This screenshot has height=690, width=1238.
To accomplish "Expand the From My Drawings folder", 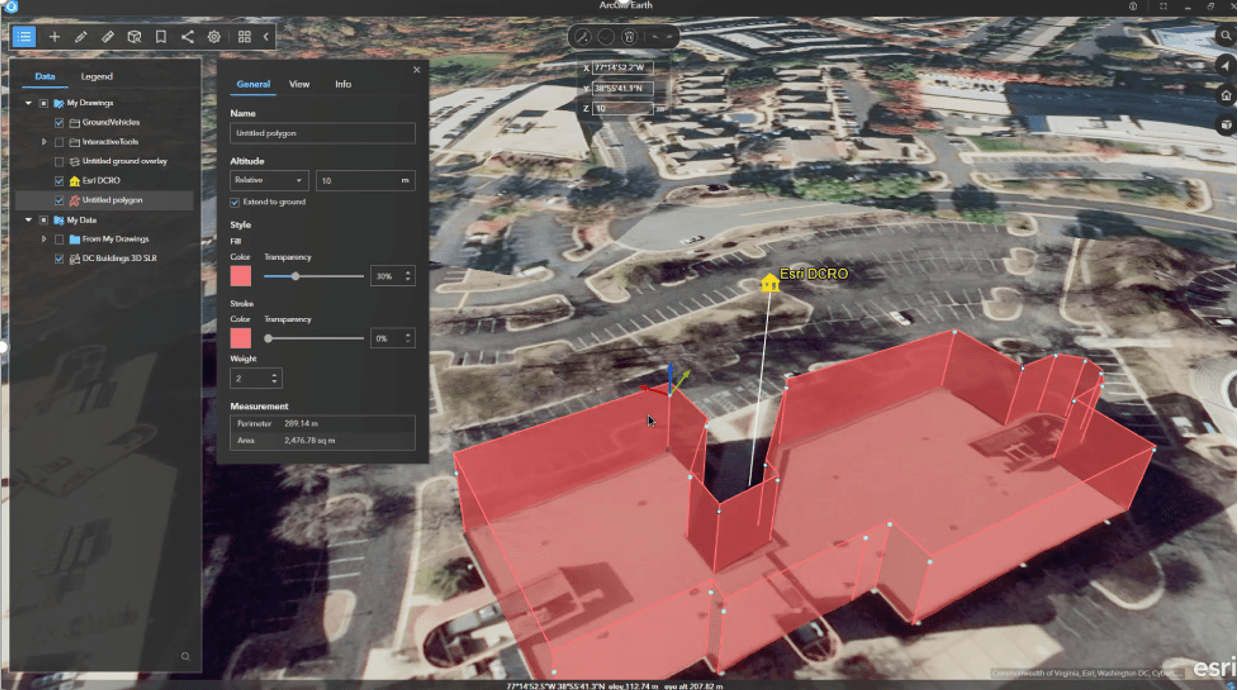I will 44,239.
